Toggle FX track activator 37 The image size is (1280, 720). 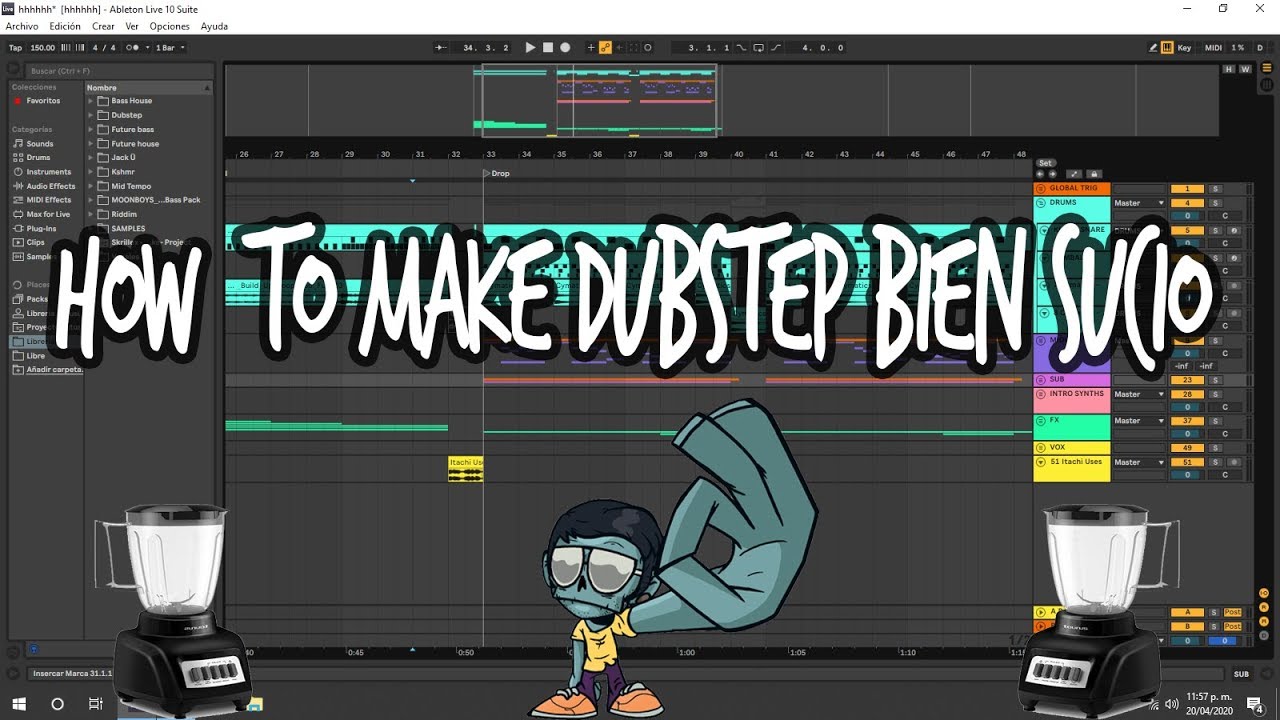tap(1187, 421)
